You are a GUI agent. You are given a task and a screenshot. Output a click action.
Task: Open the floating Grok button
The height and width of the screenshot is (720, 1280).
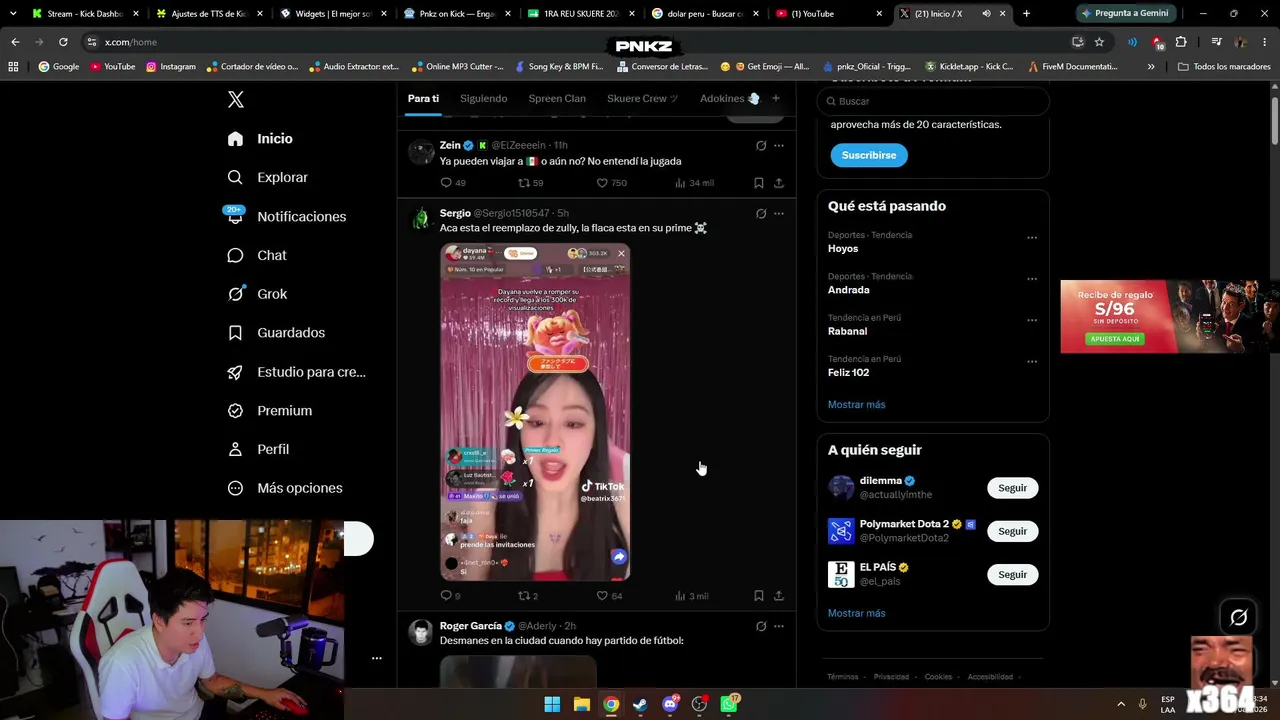(1239, 618)
